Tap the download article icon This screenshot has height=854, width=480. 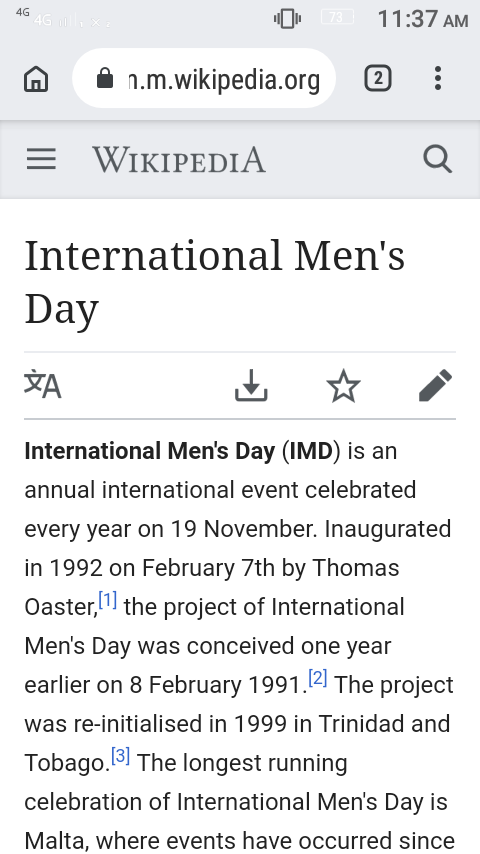point(251,385)
